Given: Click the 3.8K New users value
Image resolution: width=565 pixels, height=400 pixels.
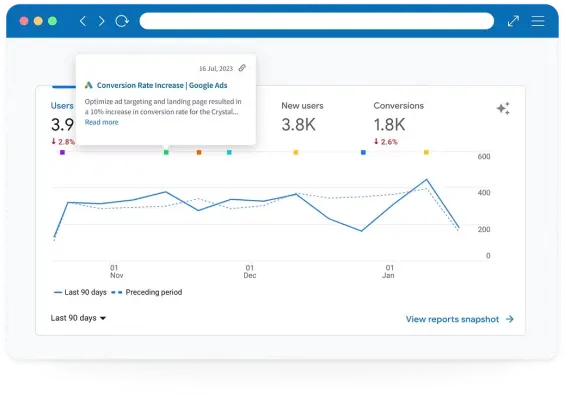Looking at the screenshot, I should pyautogui.click(x=298, y=125).
